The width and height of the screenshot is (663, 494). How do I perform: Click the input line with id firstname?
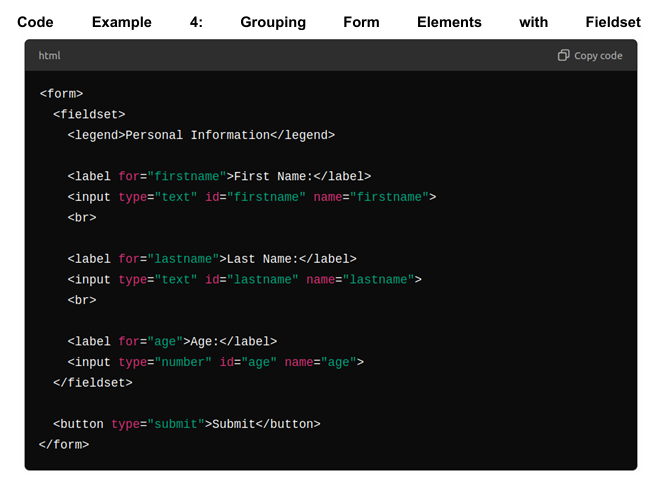click(x=252, y=197)
